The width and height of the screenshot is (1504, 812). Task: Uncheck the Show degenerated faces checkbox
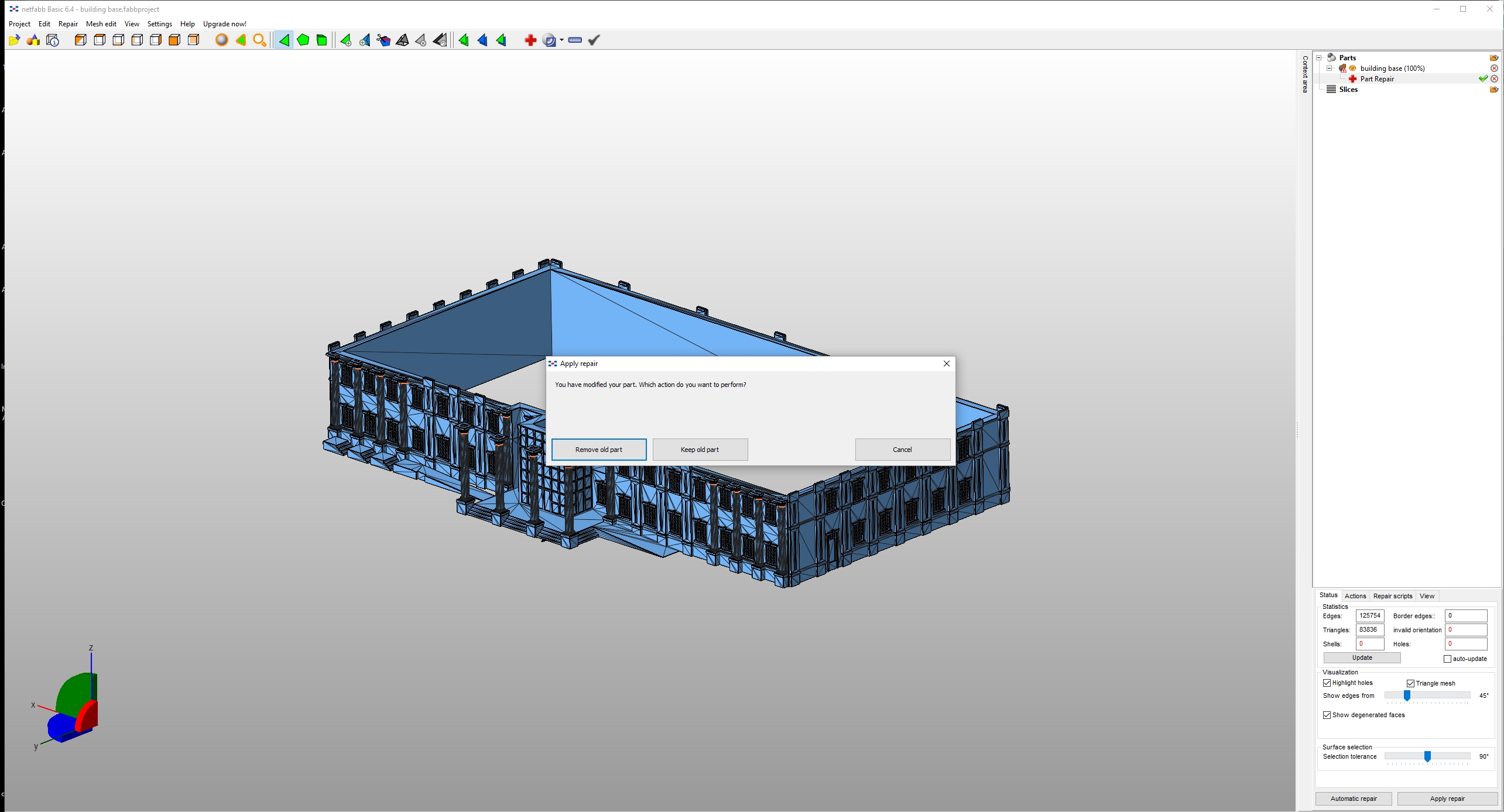1327,715
